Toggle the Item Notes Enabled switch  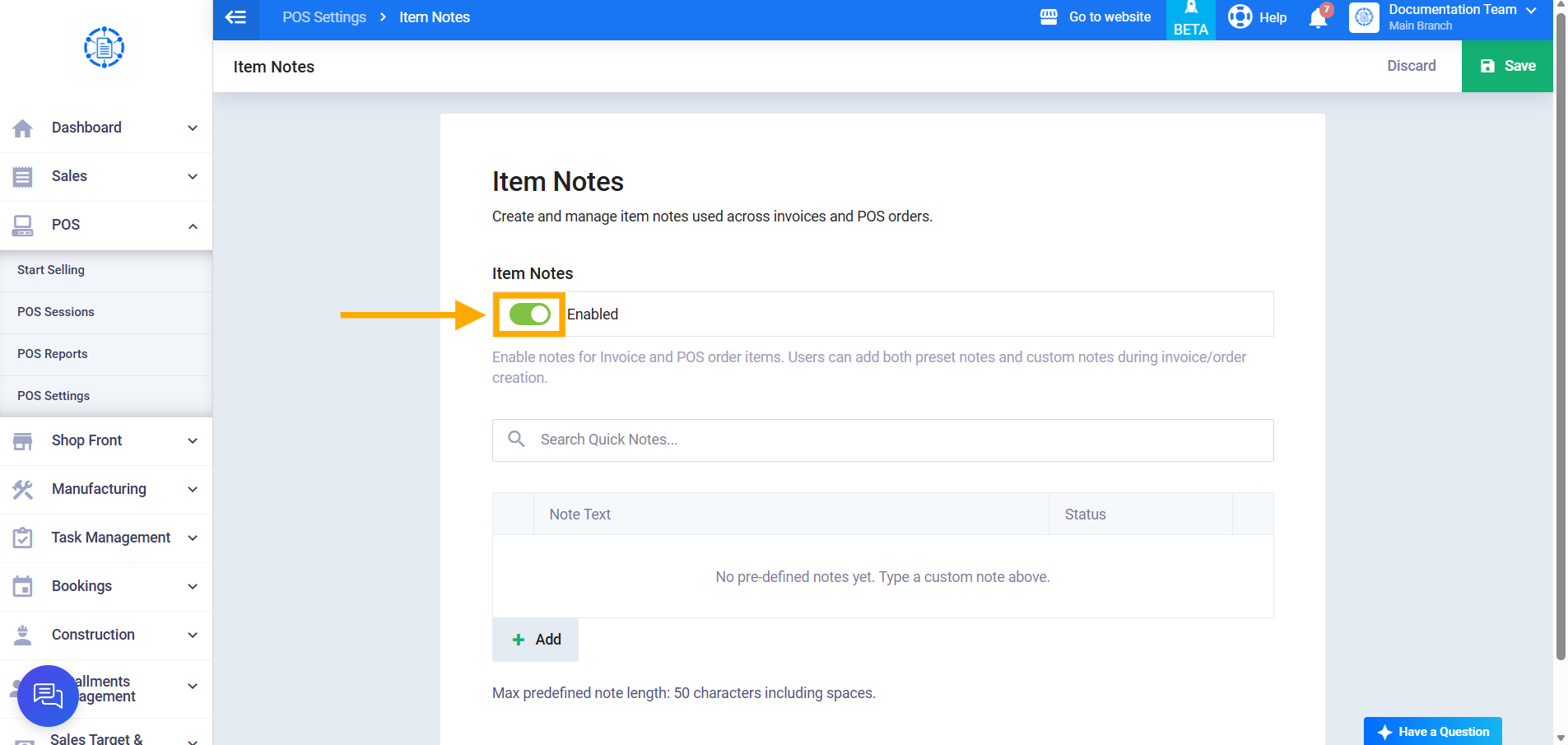click(529, 314)
